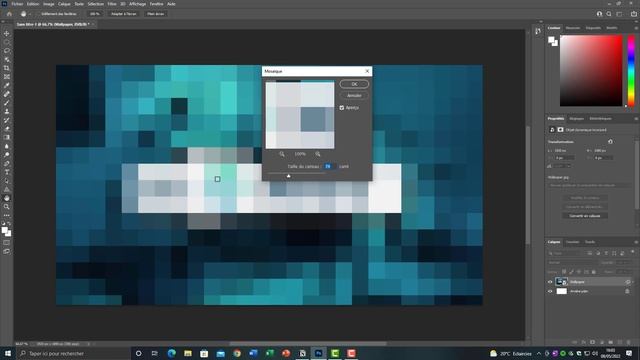The image size is (640, 360).
Task: Click OK in the Mosaïque dialog
Action: tap(354, 84)
